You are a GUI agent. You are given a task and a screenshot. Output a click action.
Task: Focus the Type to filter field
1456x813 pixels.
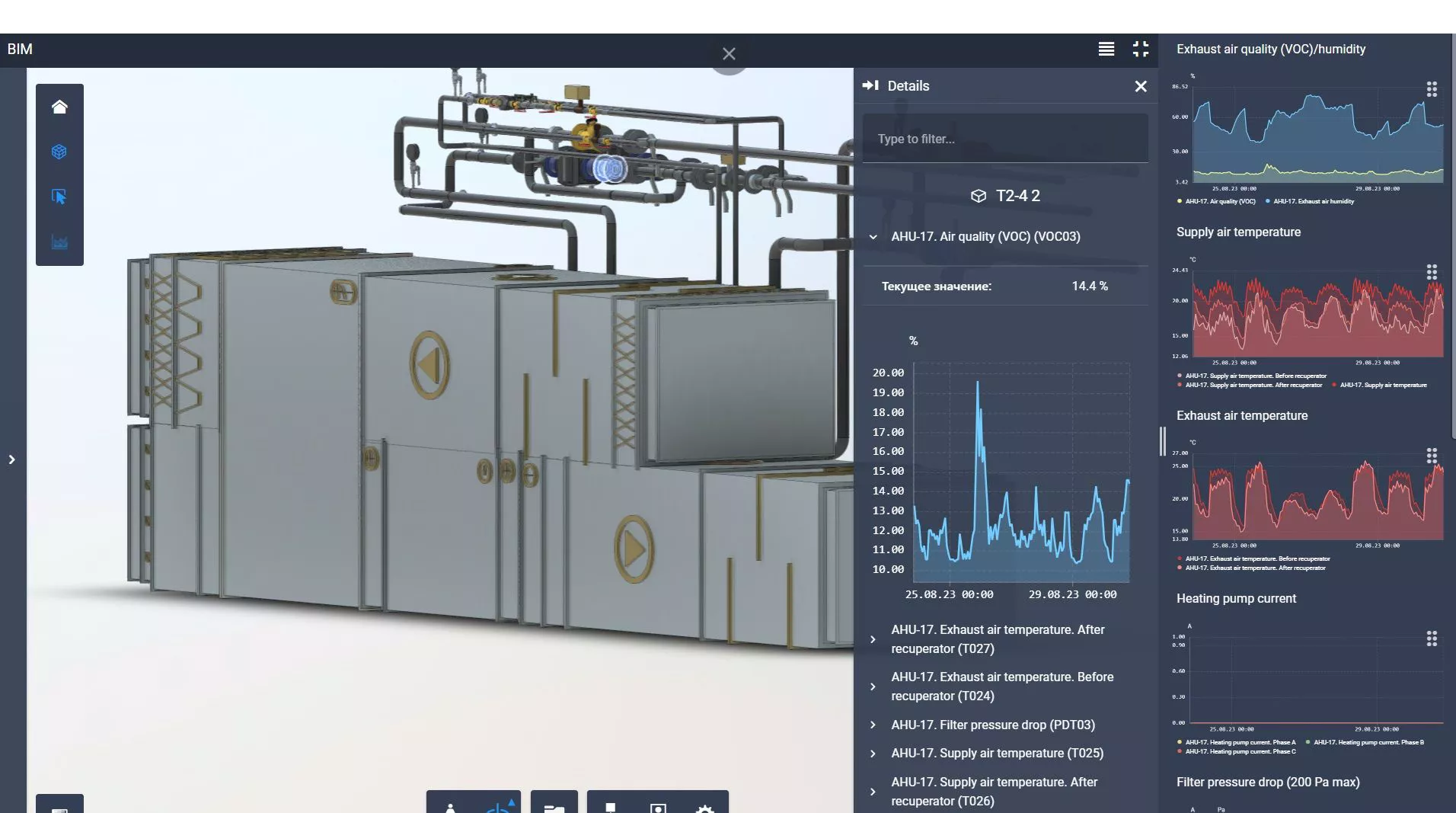click(1005, 139)
